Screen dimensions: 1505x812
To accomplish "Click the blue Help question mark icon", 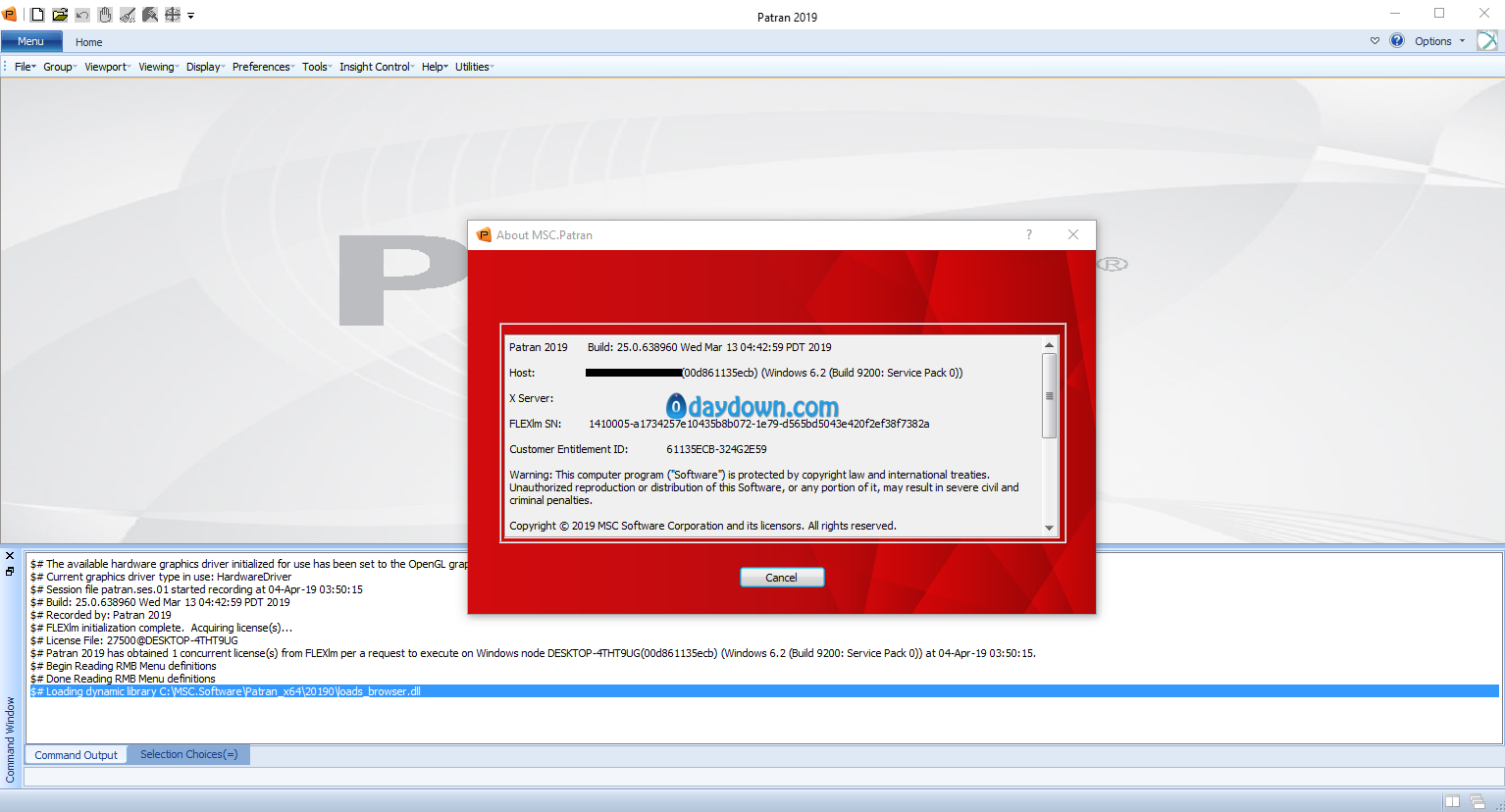I will 1397,41.
